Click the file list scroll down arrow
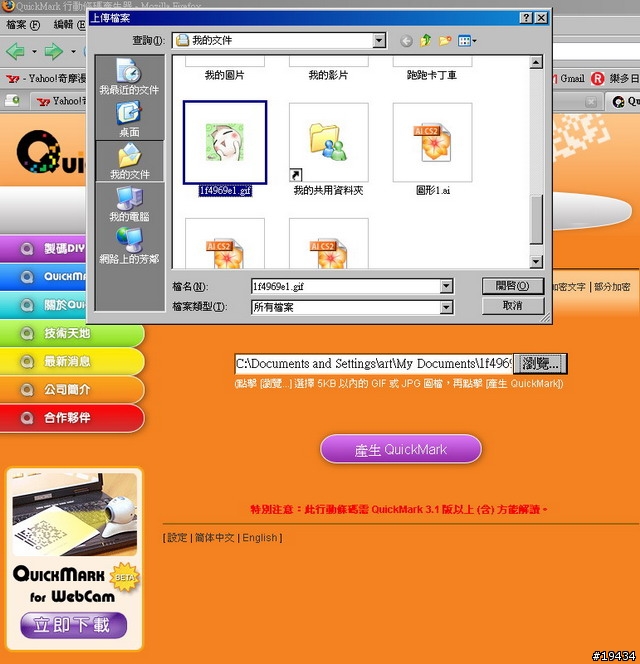 (536, 261)
